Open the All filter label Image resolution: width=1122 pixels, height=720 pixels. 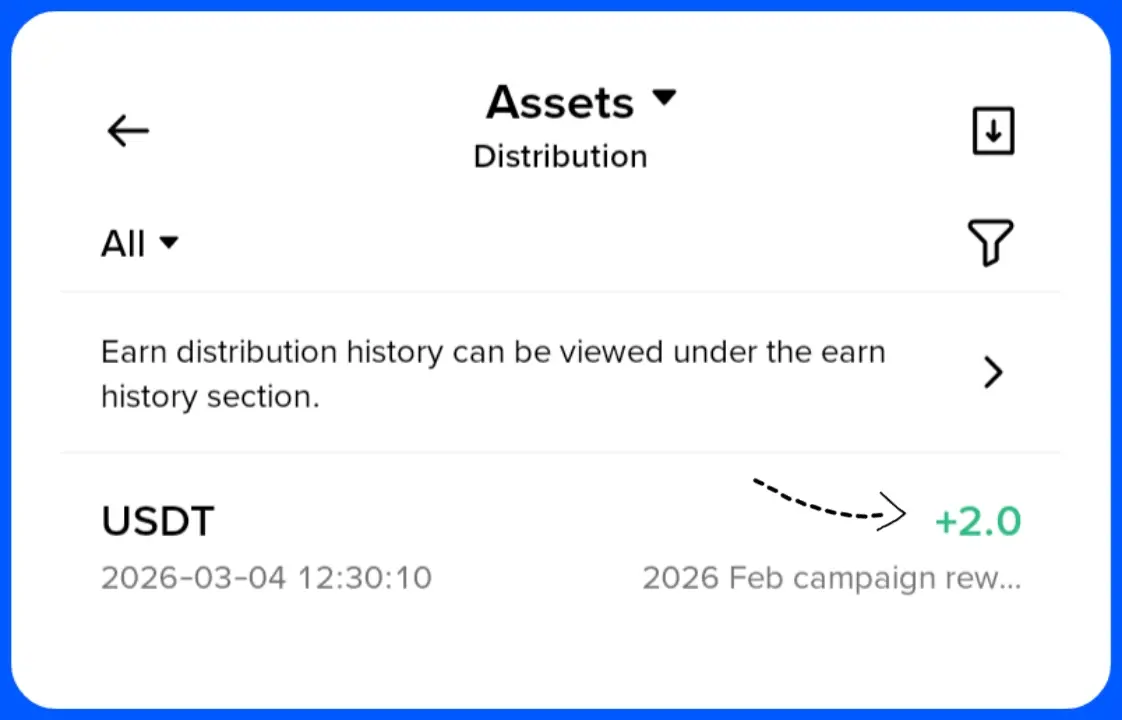coord(124,244)
